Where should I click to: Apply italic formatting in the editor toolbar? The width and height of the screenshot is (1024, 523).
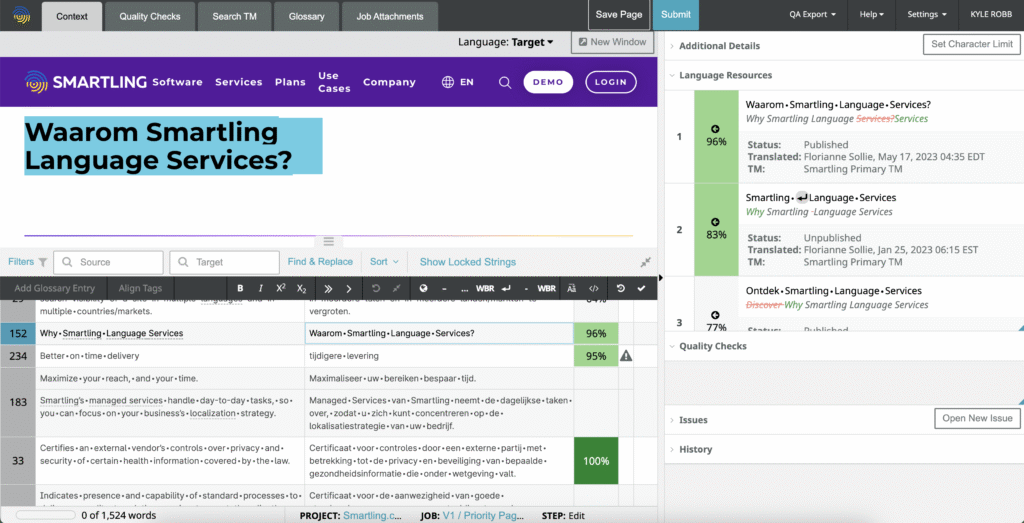click(260, 289)
